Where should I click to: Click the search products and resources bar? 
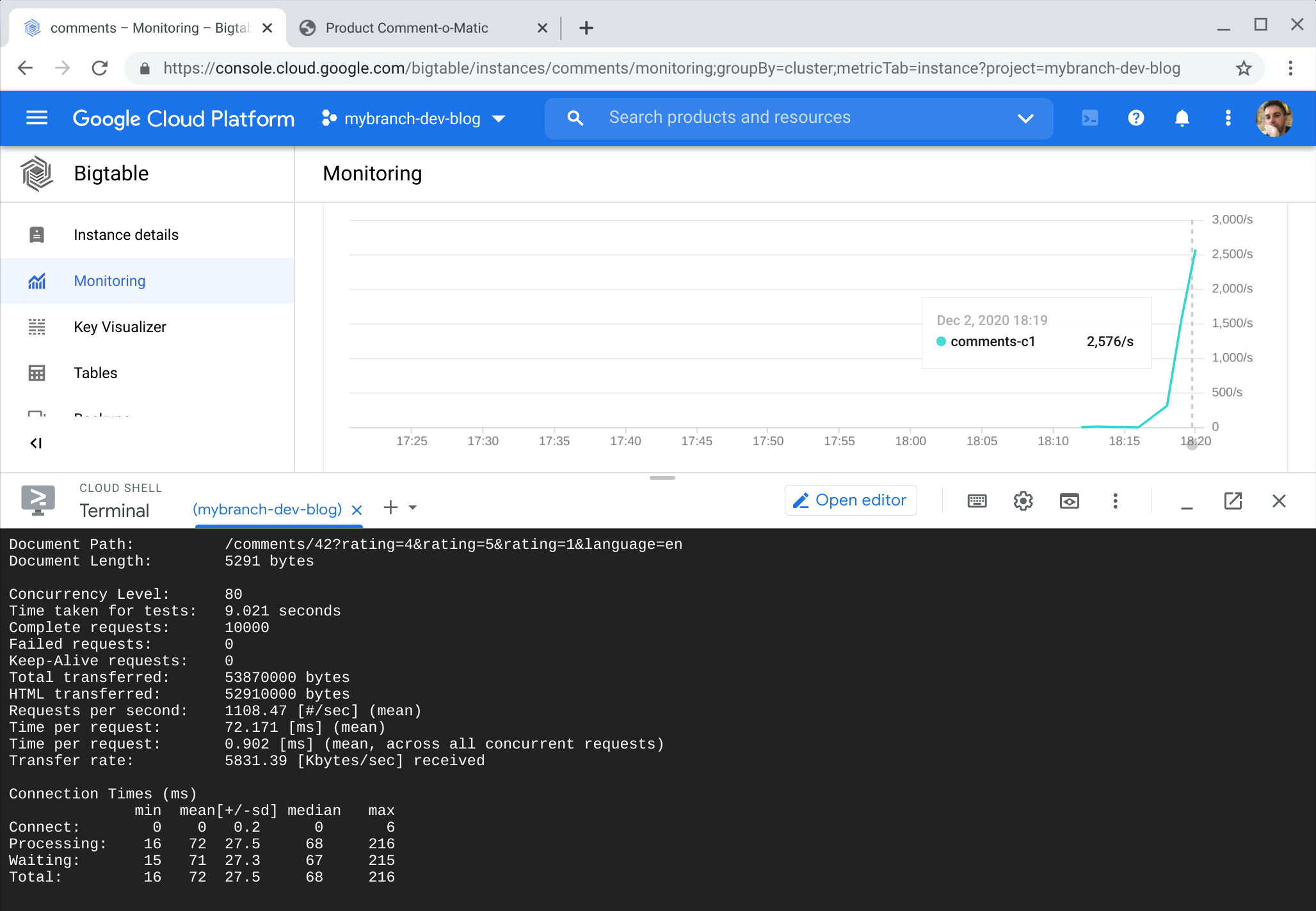(800, 117)
